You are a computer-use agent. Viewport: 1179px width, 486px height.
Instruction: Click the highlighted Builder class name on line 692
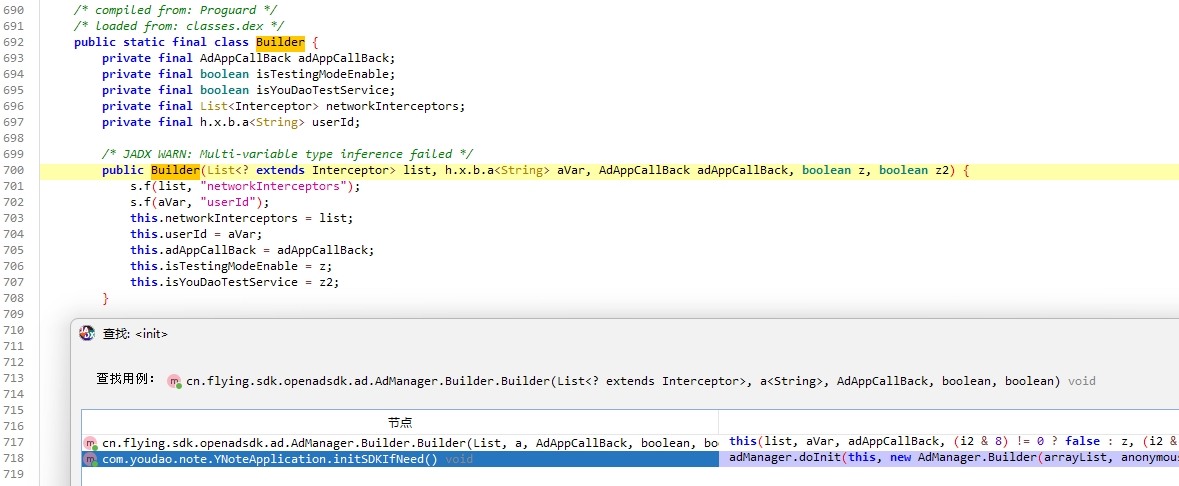point(280,42)
